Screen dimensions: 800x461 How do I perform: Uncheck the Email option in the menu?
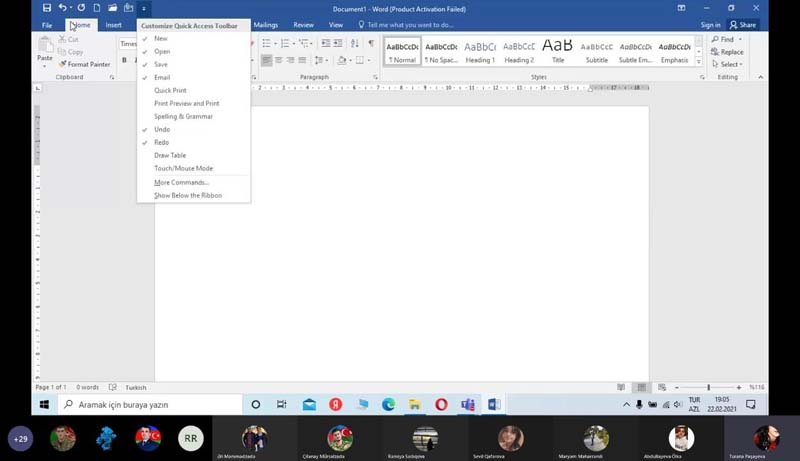tap(162, 77)
